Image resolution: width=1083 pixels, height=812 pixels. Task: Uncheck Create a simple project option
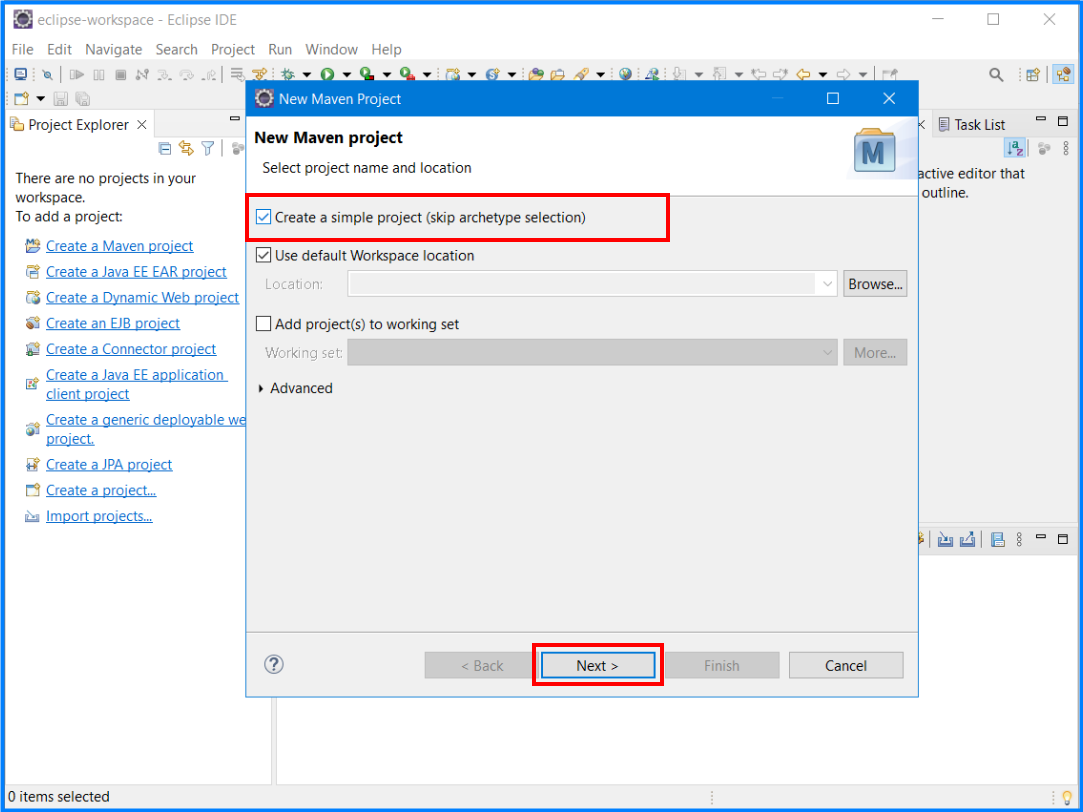(x=263, y=217)
